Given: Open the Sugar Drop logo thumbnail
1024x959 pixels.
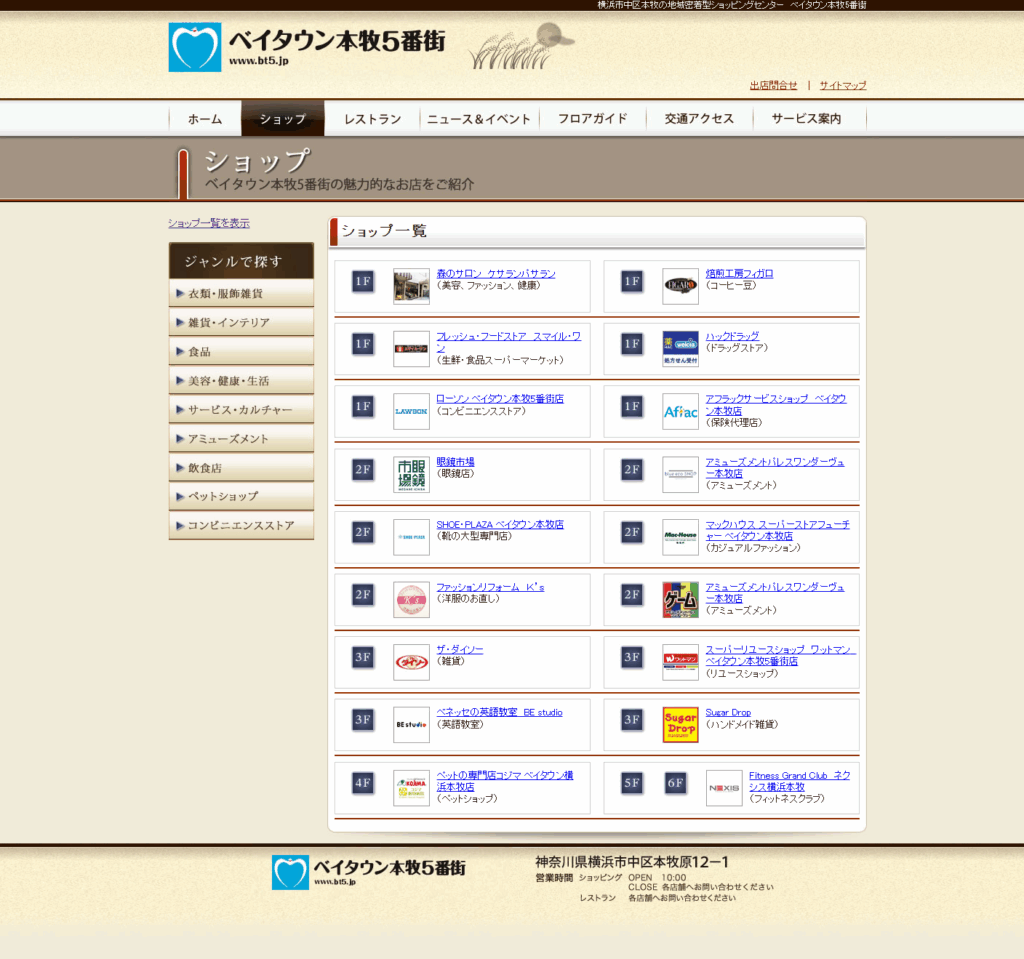Looking at the screenshot, I should (680, 724).
